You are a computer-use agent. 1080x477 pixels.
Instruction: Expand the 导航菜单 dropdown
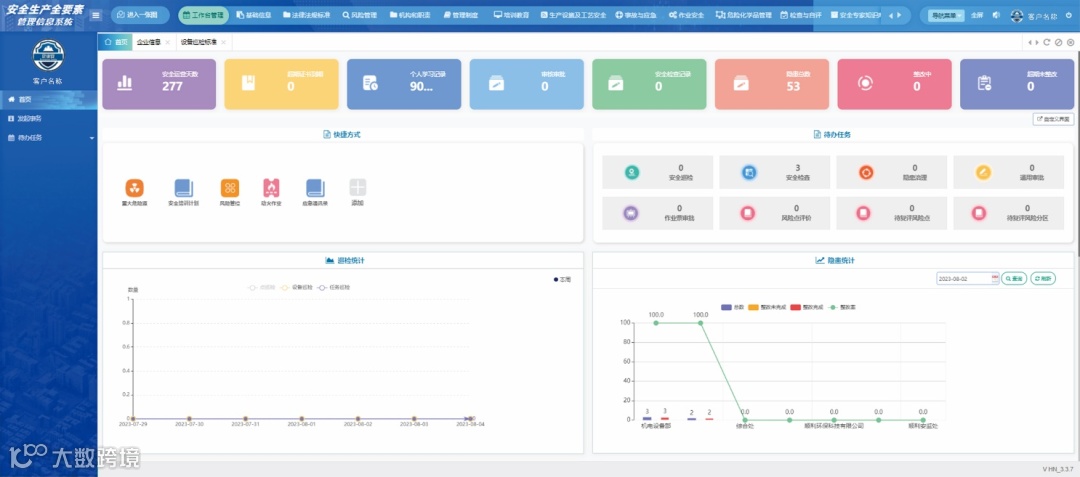(x=946, y=15)
